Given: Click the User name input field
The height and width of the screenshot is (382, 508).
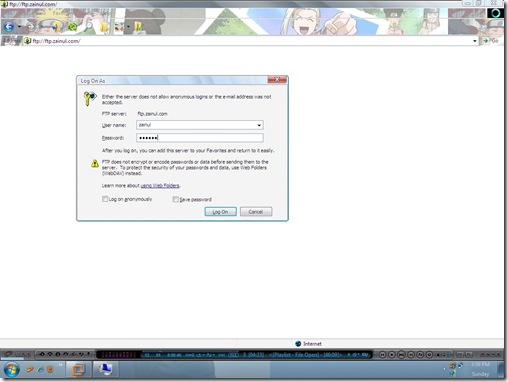Looking at the screenshot, I should tap(200, 125).
